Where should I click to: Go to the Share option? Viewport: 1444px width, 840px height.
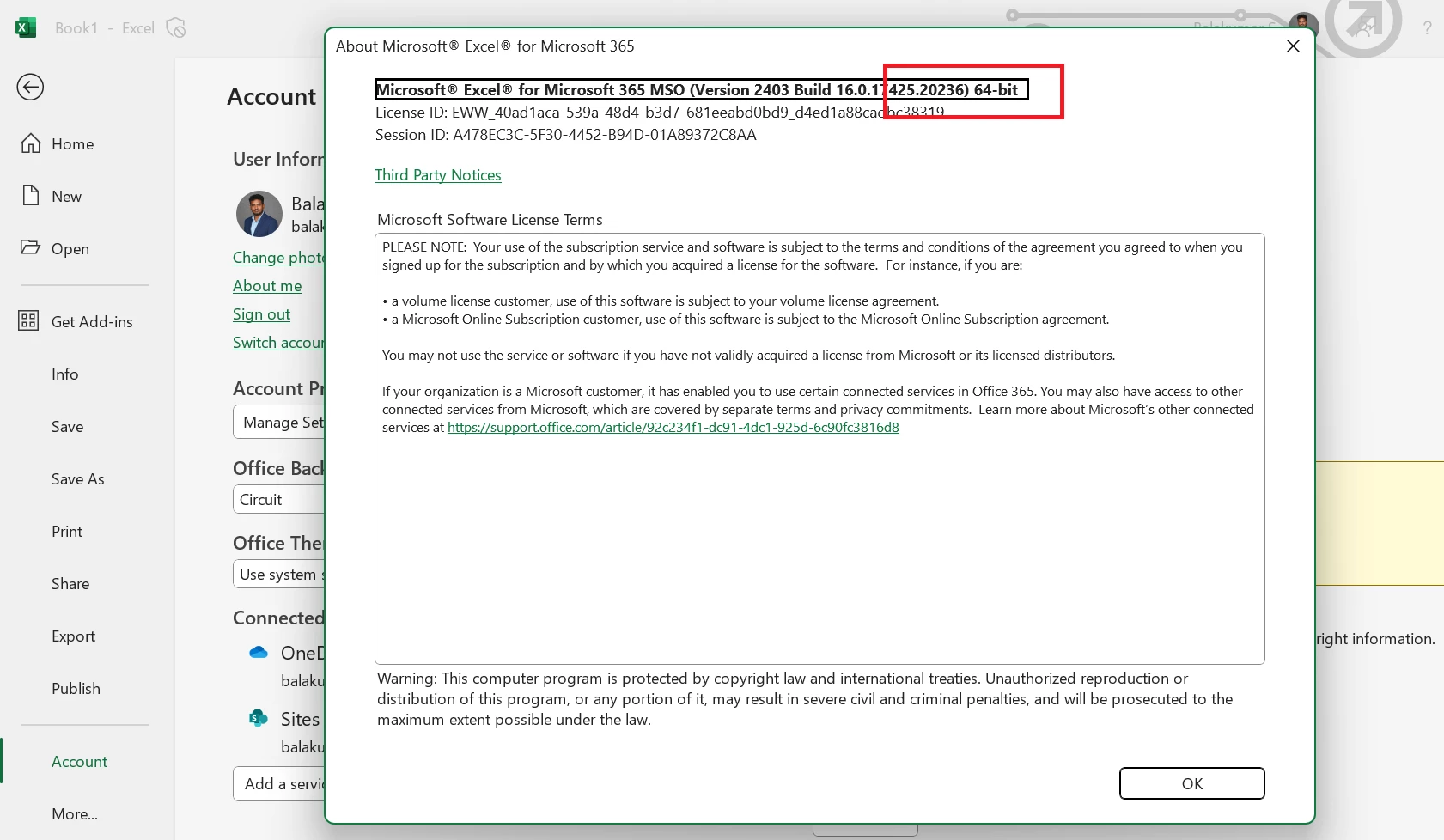[70, 584]
